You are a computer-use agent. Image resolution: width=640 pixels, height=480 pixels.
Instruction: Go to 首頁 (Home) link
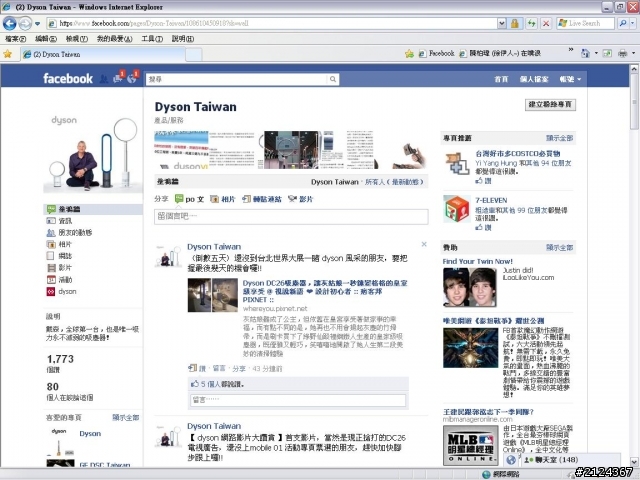(501, 79)
